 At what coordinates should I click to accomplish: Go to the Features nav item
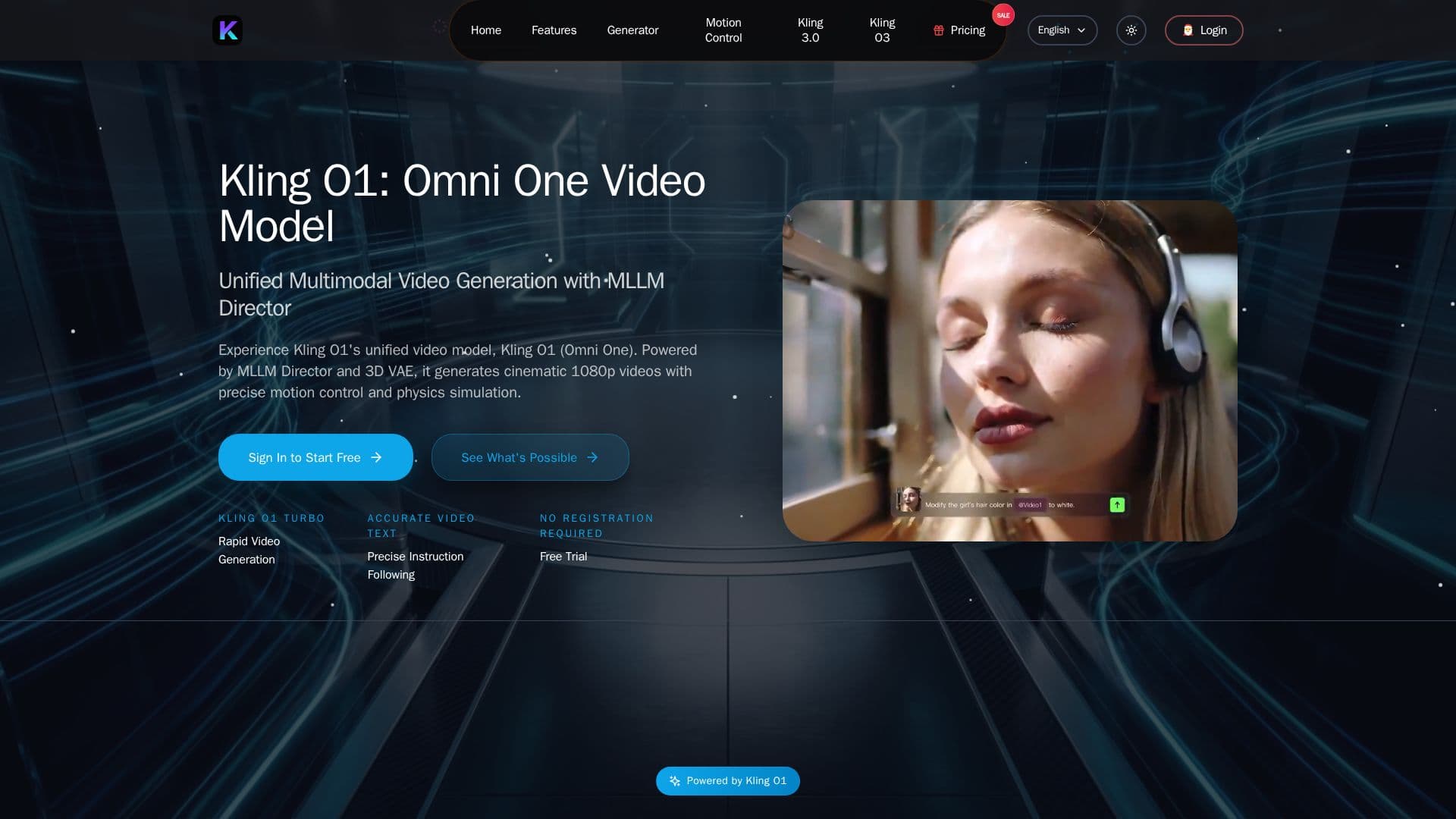click(554, 30)
